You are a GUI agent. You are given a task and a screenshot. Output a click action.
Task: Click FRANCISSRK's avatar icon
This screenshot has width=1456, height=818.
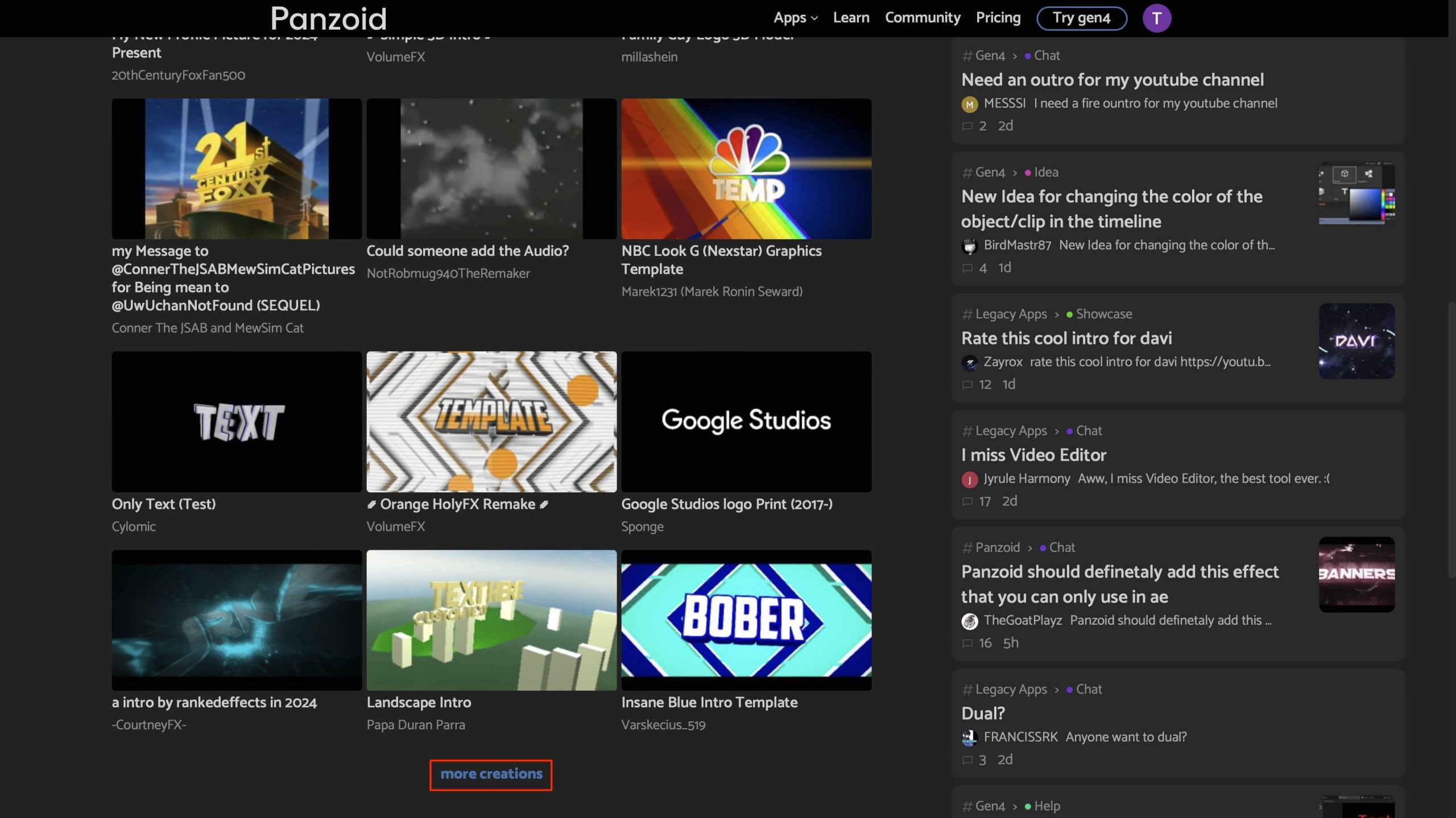(x=969, y=737)
